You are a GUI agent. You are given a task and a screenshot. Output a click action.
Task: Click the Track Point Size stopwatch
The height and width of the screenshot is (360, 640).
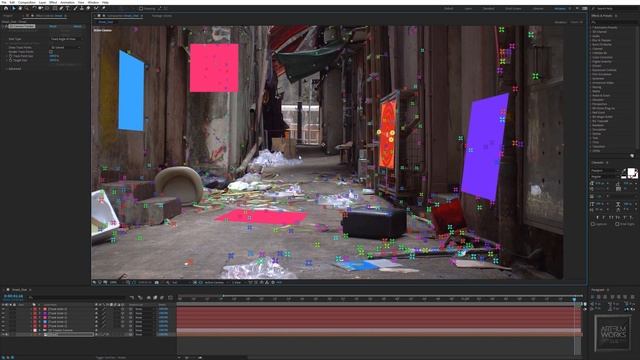pyautogui.click(x=11, y=56)
